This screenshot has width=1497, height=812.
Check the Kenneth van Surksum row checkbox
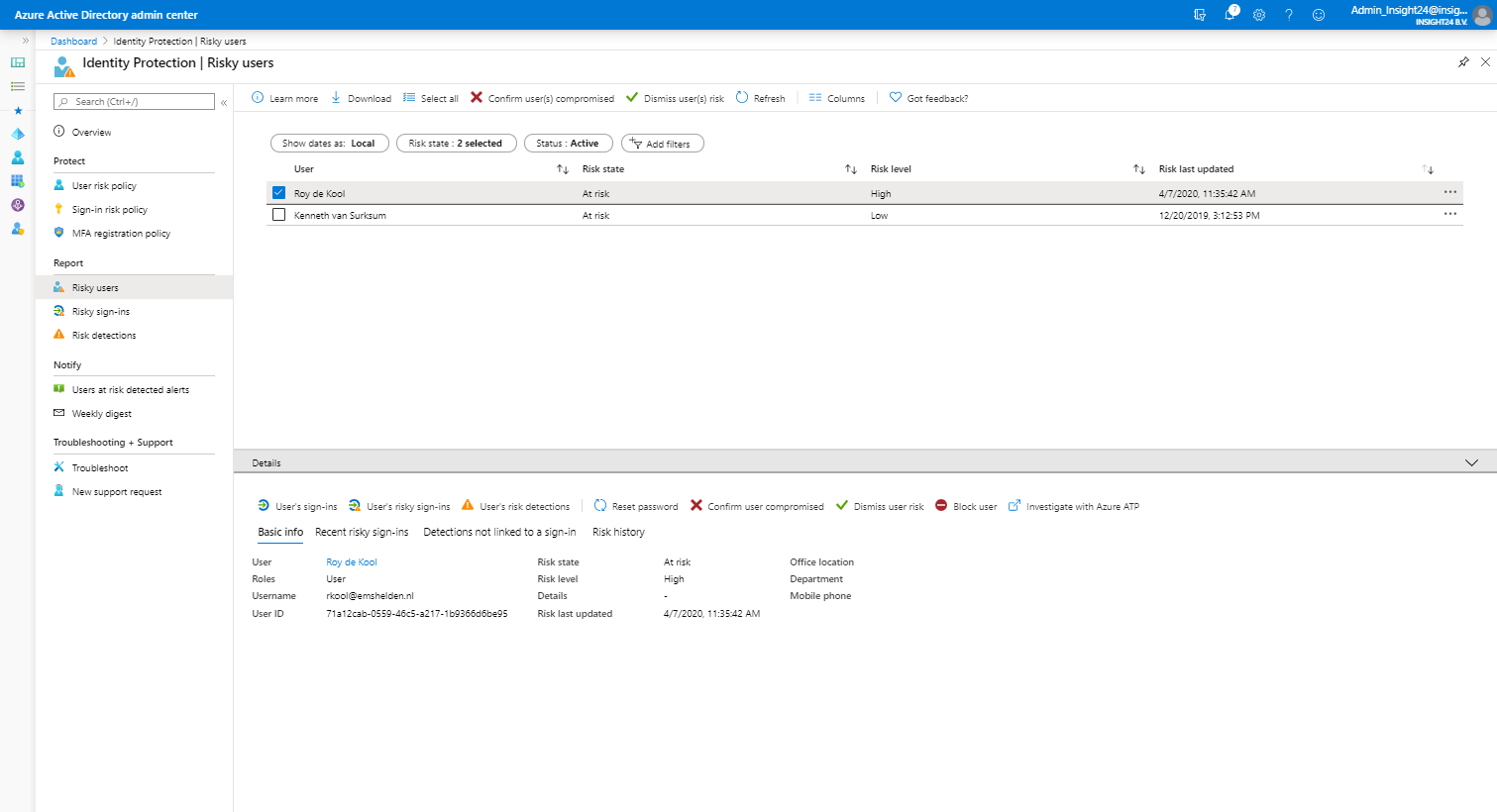pos(278,215)
